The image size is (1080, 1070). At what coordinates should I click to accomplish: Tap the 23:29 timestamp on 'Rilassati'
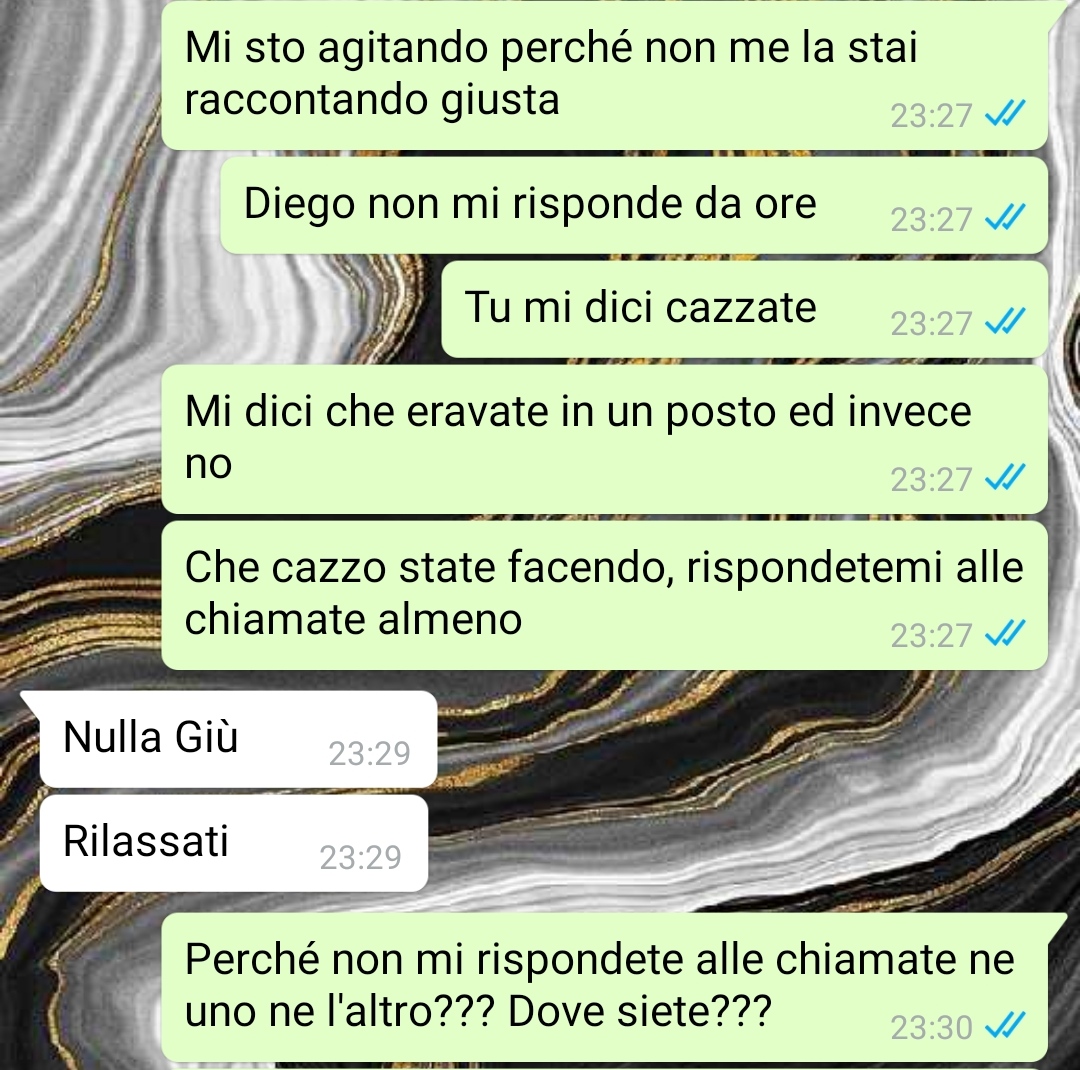pos(360,858)
